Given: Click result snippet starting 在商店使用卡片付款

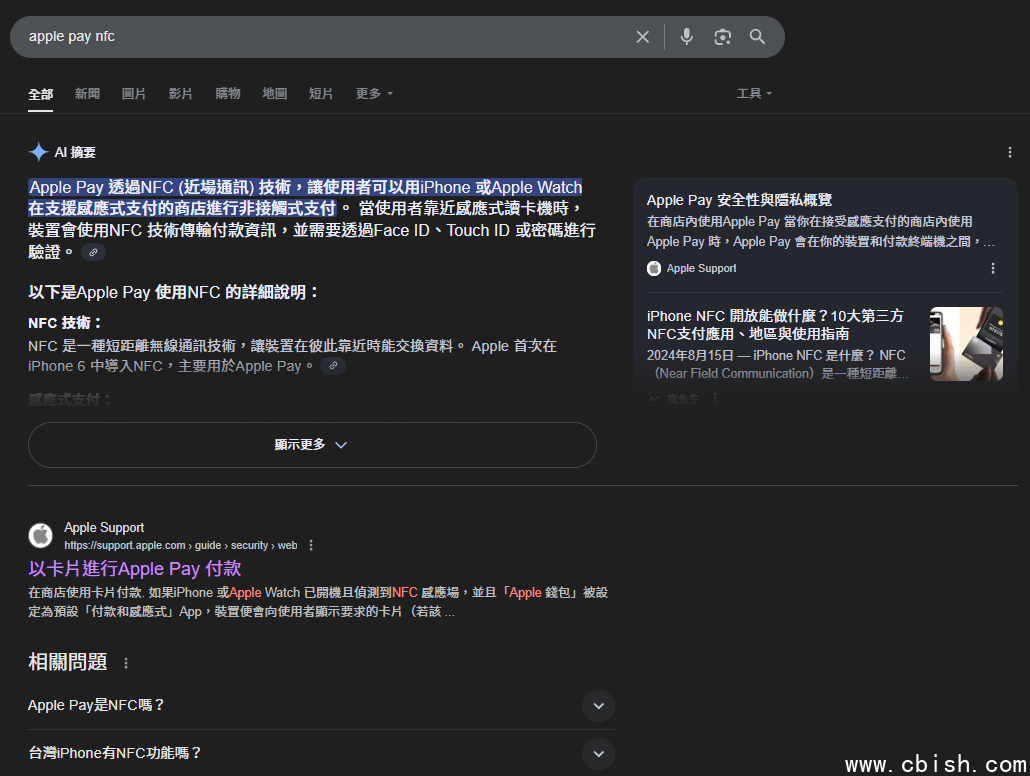Looking at the screenshot, I should tap(318, 602).
